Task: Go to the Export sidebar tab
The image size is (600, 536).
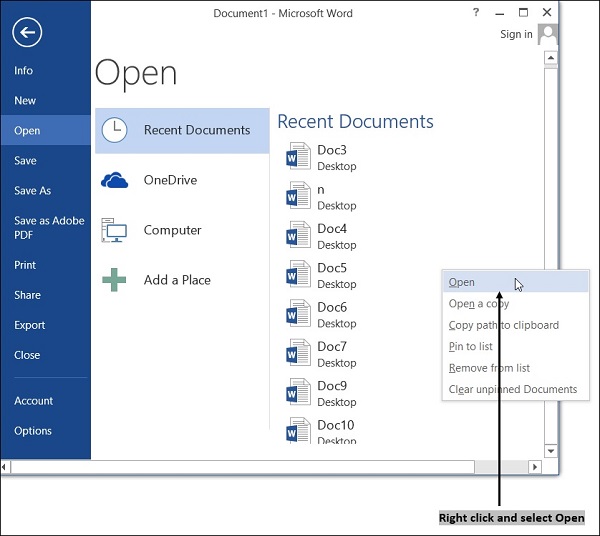Action: (x=30, y=325)
